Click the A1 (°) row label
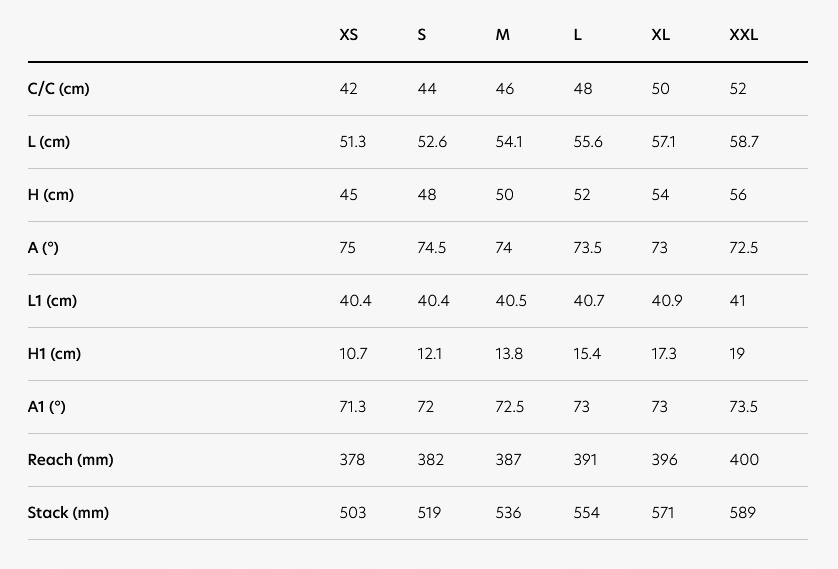Screen dimensions: 838x569 (x=46, y=407)
